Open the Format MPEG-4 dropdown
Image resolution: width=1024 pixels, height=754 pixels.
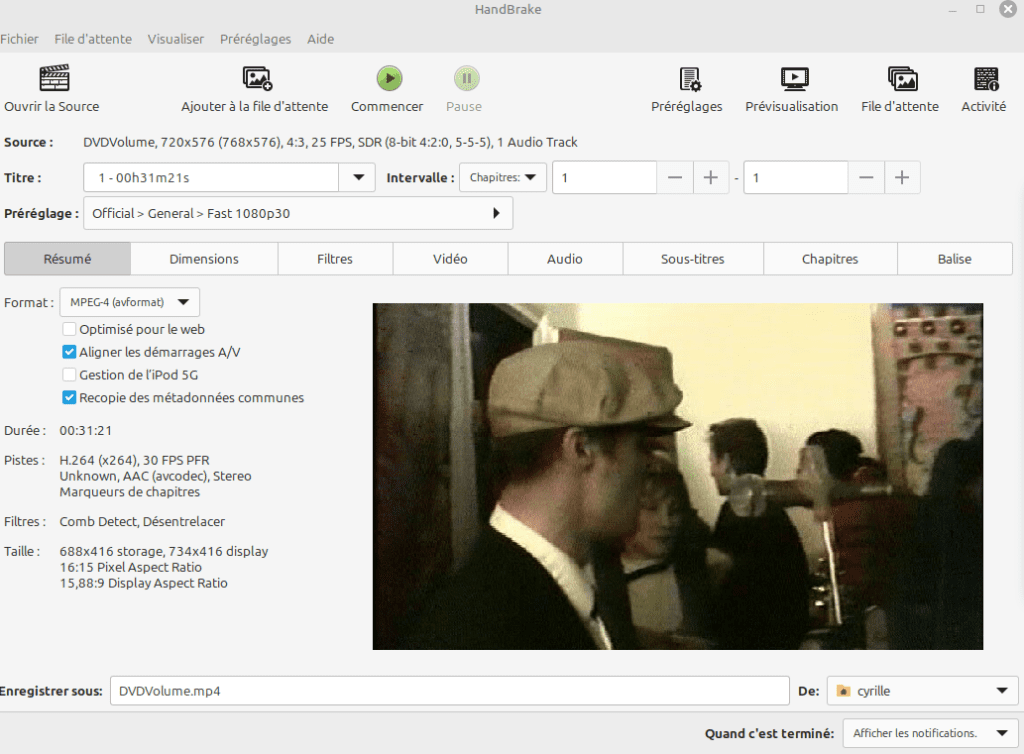(x=130, y=302)
